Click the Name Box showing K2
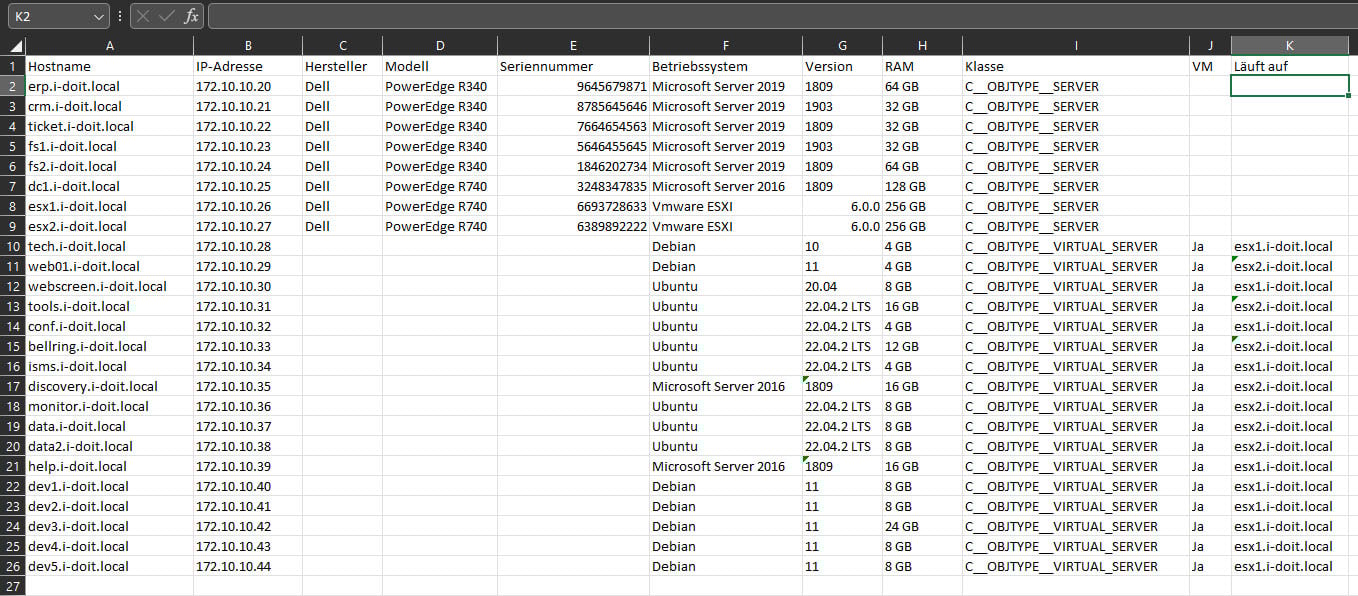 [50, 17]
